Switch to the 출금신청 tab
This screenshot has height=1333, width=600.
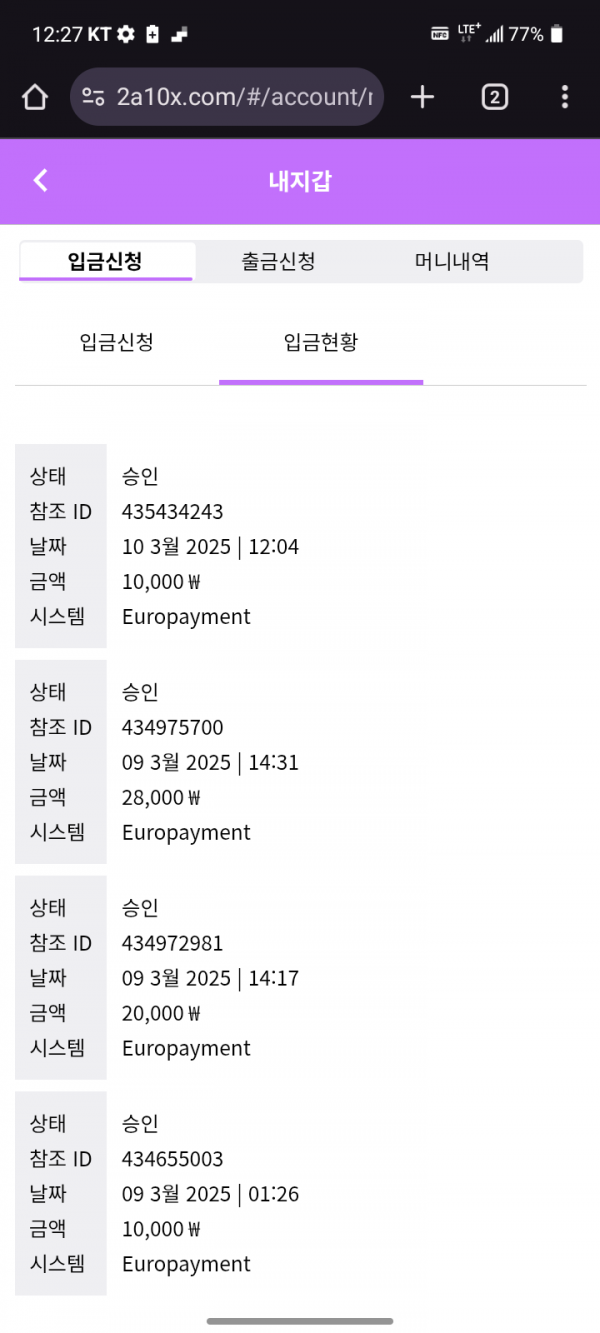(x=278, y=262)
